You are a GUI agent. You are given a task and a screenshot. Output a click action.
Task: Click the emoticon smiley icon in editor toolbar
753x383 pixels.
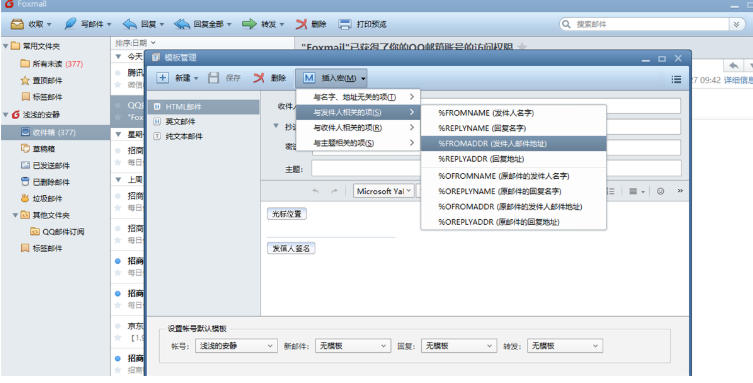[660, 191]
